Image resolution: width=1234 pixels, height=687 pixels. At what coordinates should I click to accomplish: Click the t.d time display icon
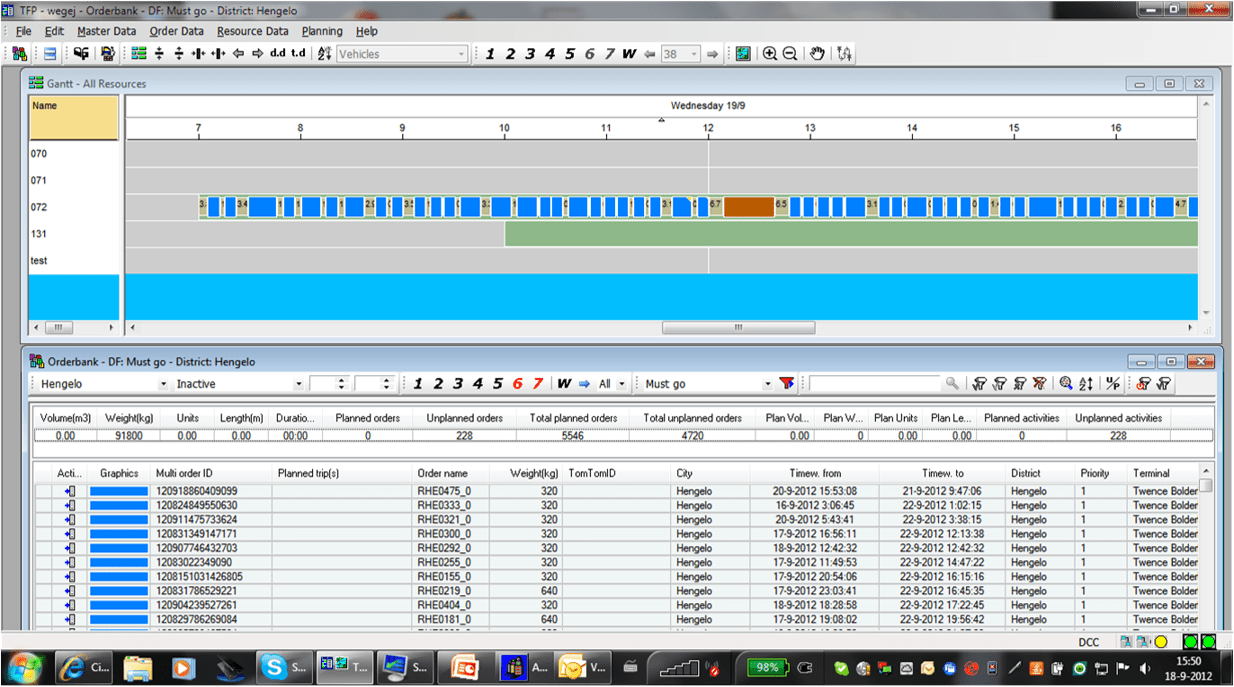[298, 53]
